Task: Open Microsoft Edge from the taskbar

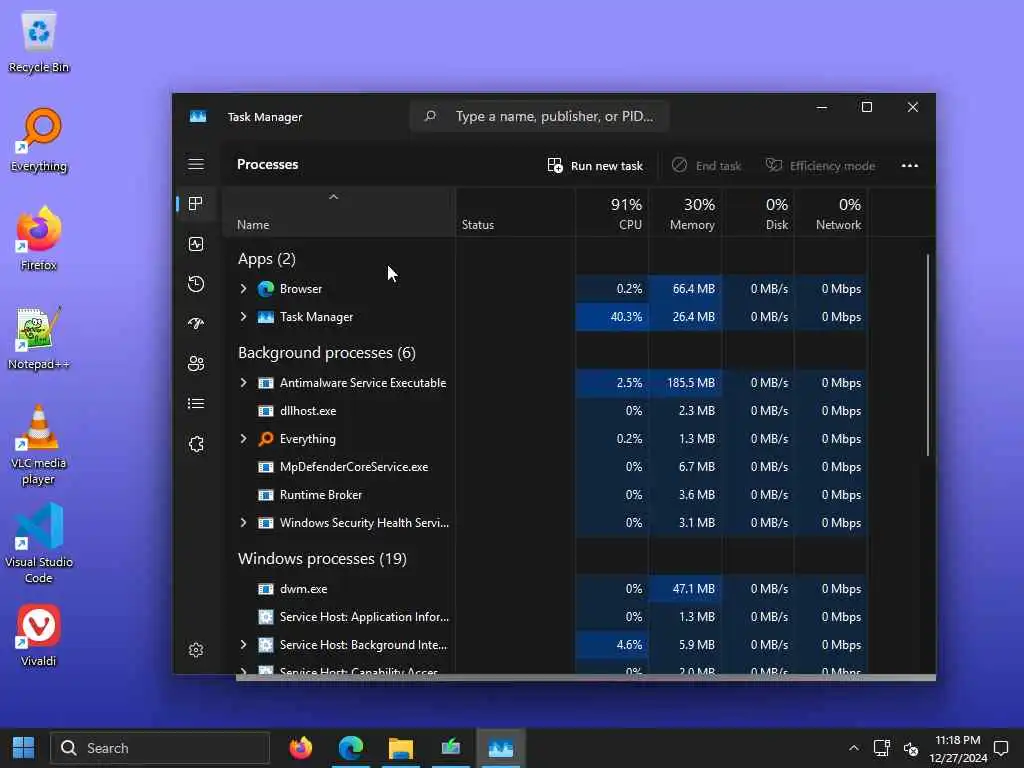Action: (351, 748)
